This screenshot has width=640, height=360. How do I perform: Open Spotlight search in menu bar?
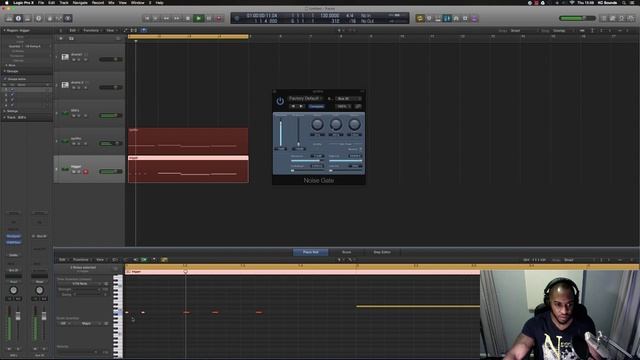[624, 2]
